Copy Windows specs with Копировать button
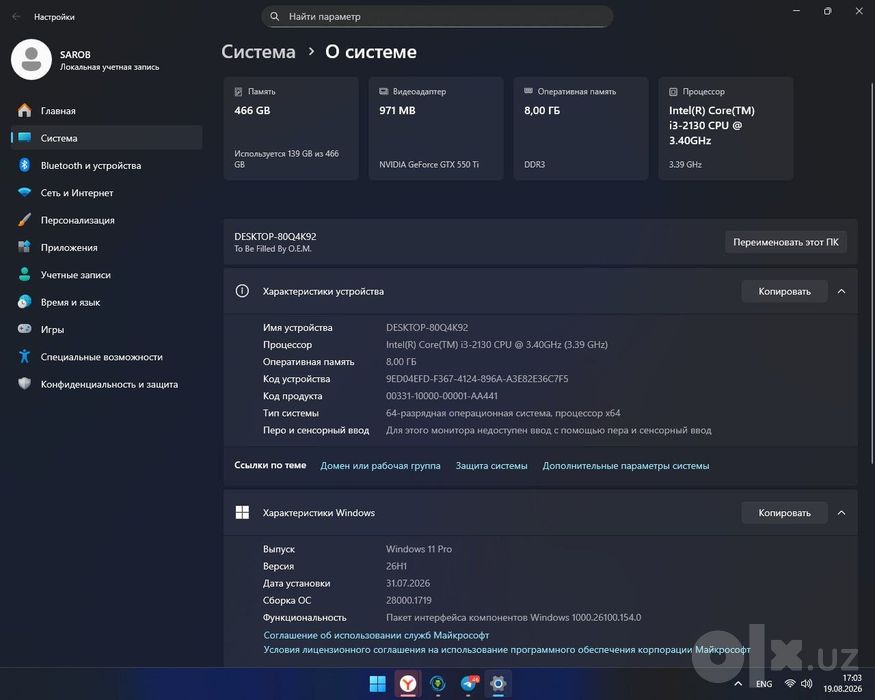 pos(785,513)
